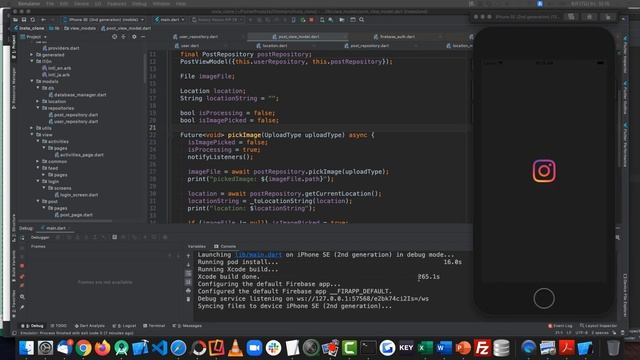Viewport: 640px width, 360px height.
Task: Expand the location folder in project tree
Action: [x=38, y=101]
